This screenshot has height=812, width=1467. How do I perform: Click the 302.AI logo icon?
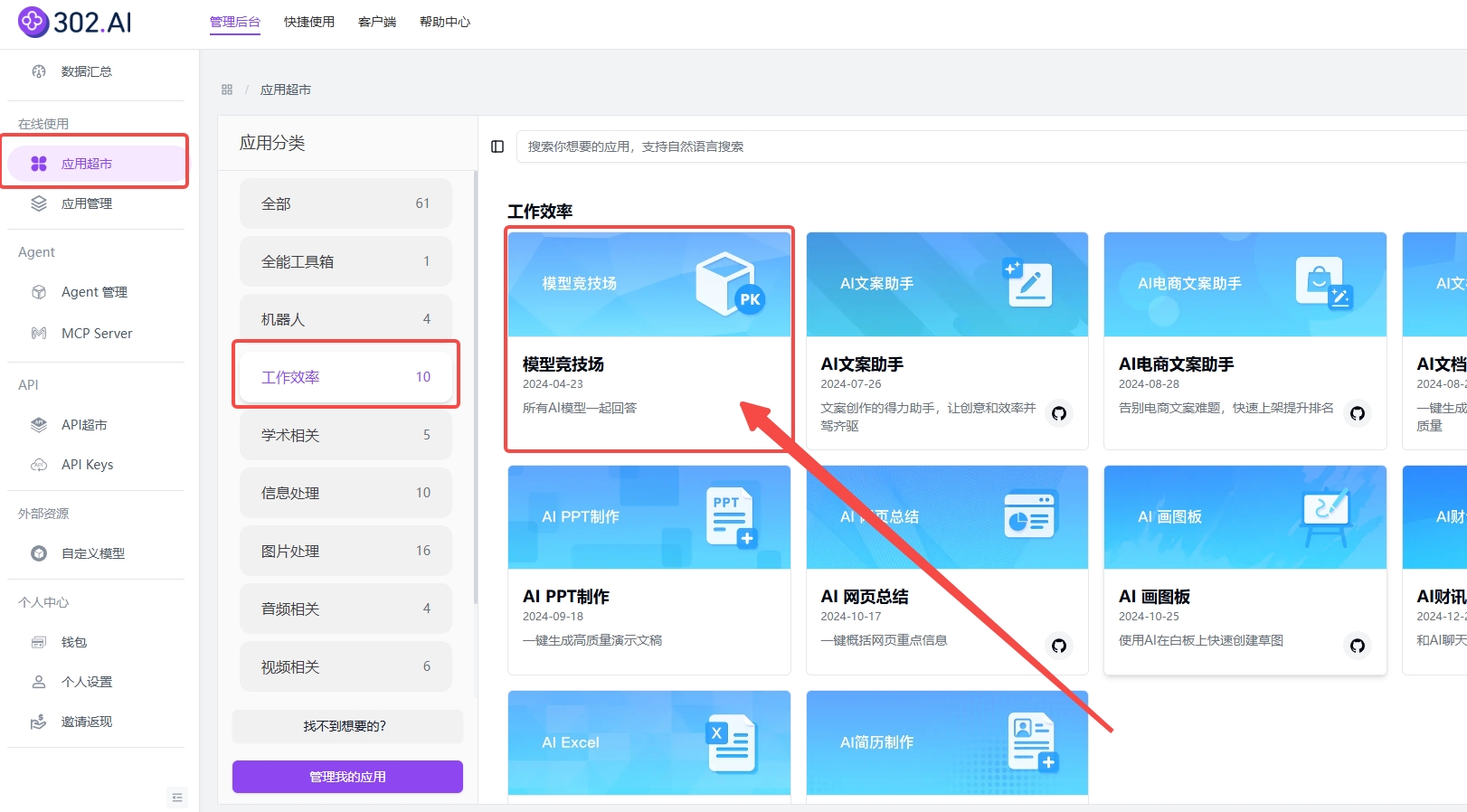pos(33,22)
